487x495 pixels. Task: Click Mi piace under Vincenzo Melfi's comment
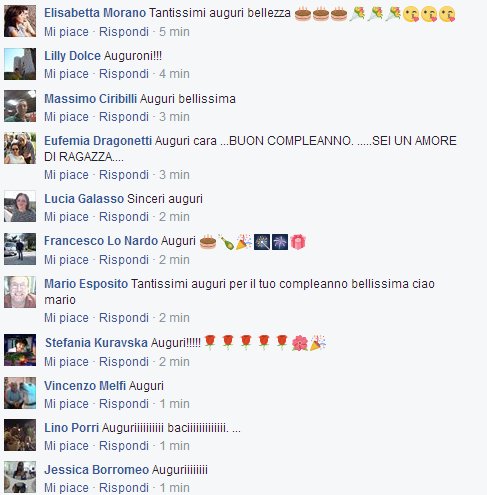[66, 404]
